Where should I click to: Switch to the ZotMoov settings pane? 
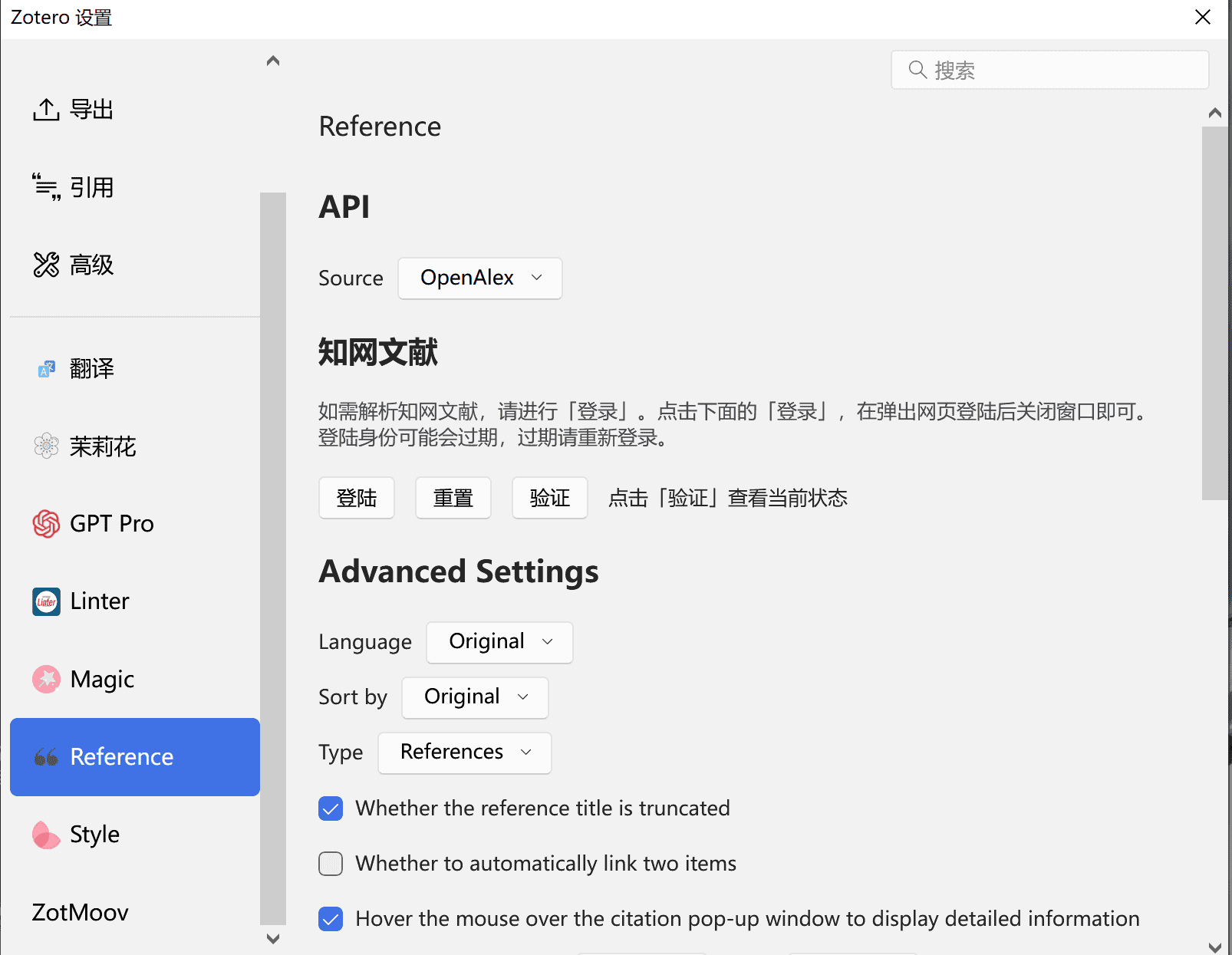click(81, 912)
